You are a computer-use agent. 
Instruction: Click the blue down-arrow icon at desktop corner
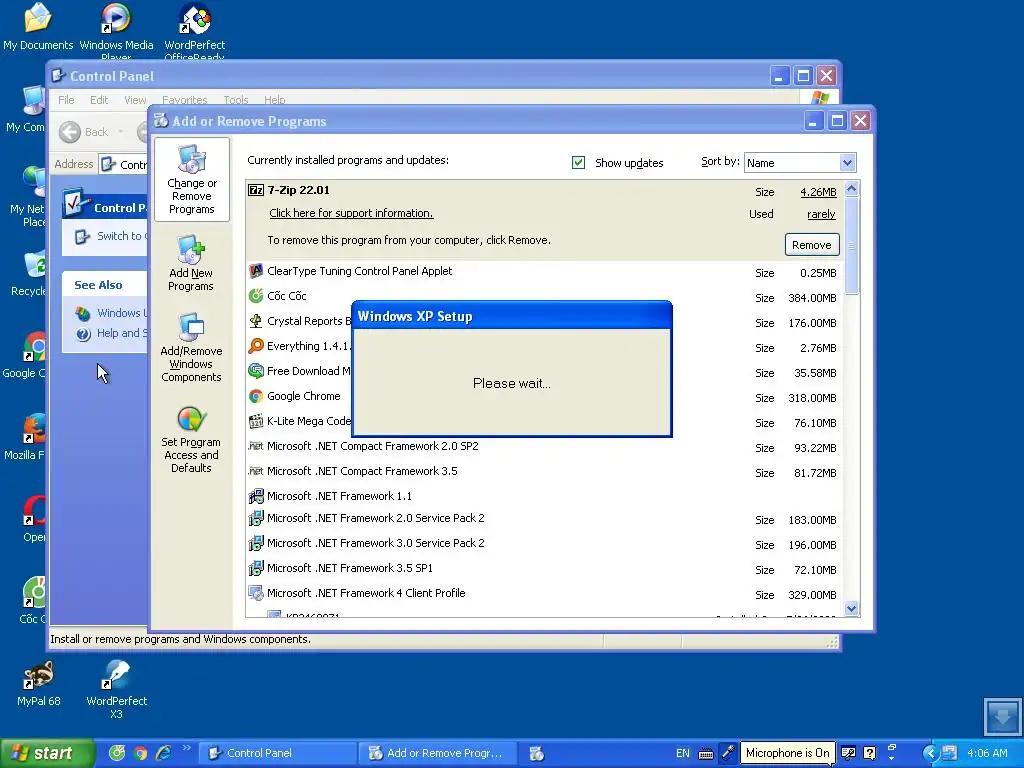tap(1001, 716)
